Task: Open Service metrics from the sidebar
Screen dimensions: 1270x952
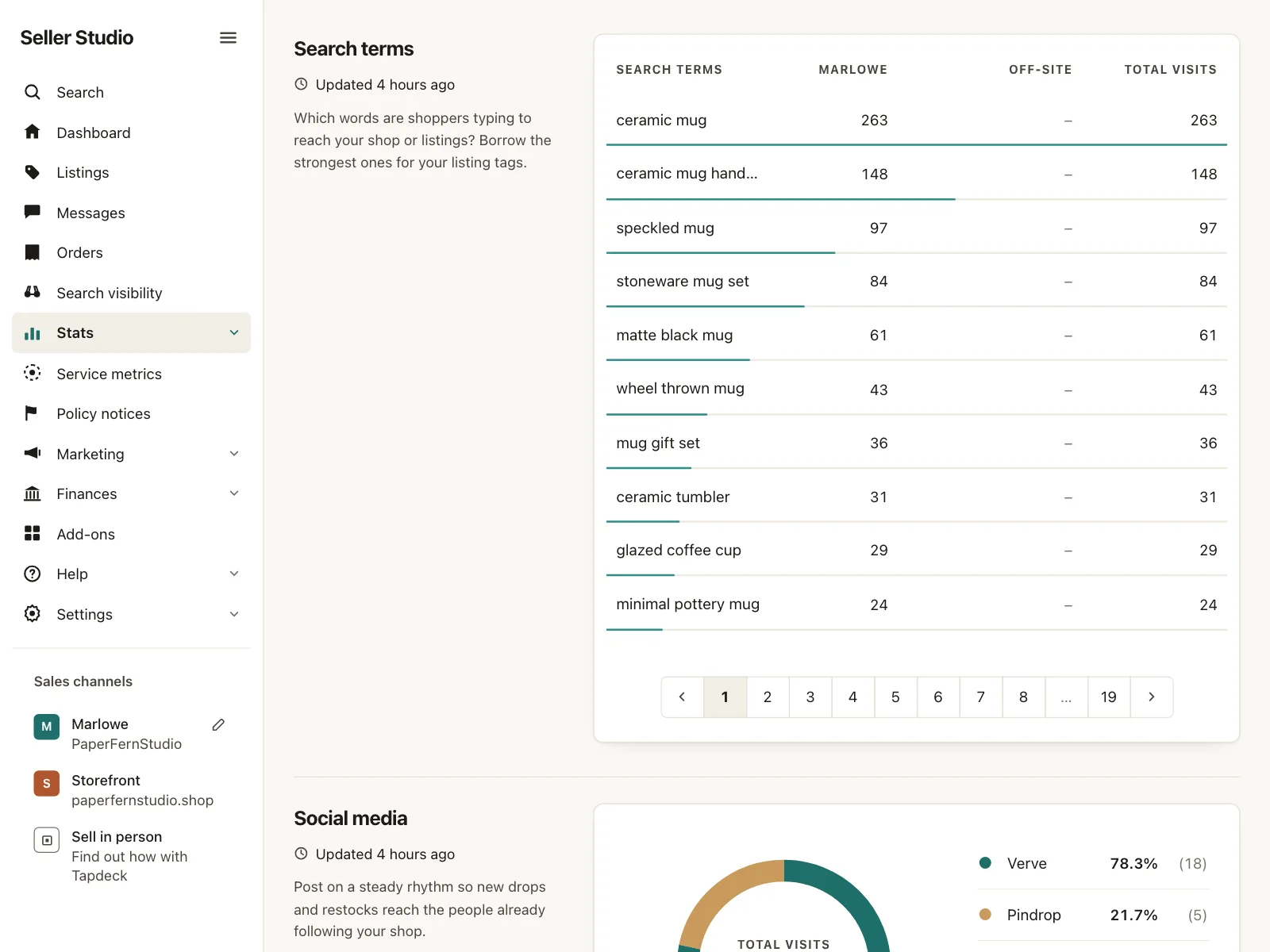Action: (x=131, y=374)
